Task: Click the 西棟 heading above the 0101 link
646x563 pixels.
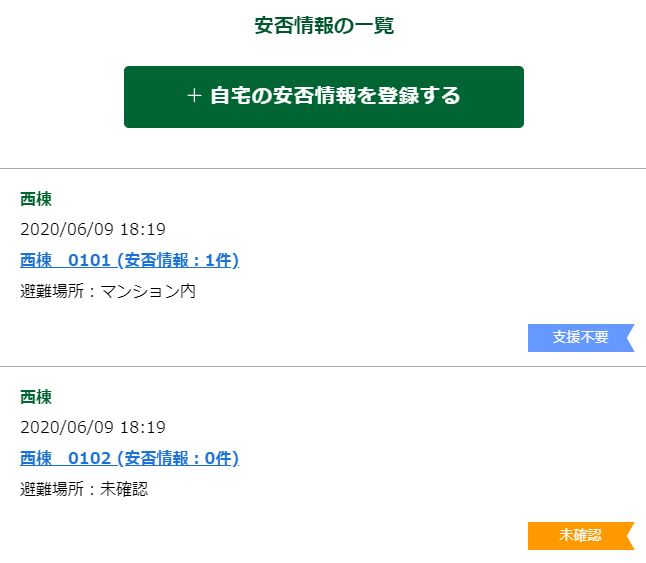Action: [36, 199]
